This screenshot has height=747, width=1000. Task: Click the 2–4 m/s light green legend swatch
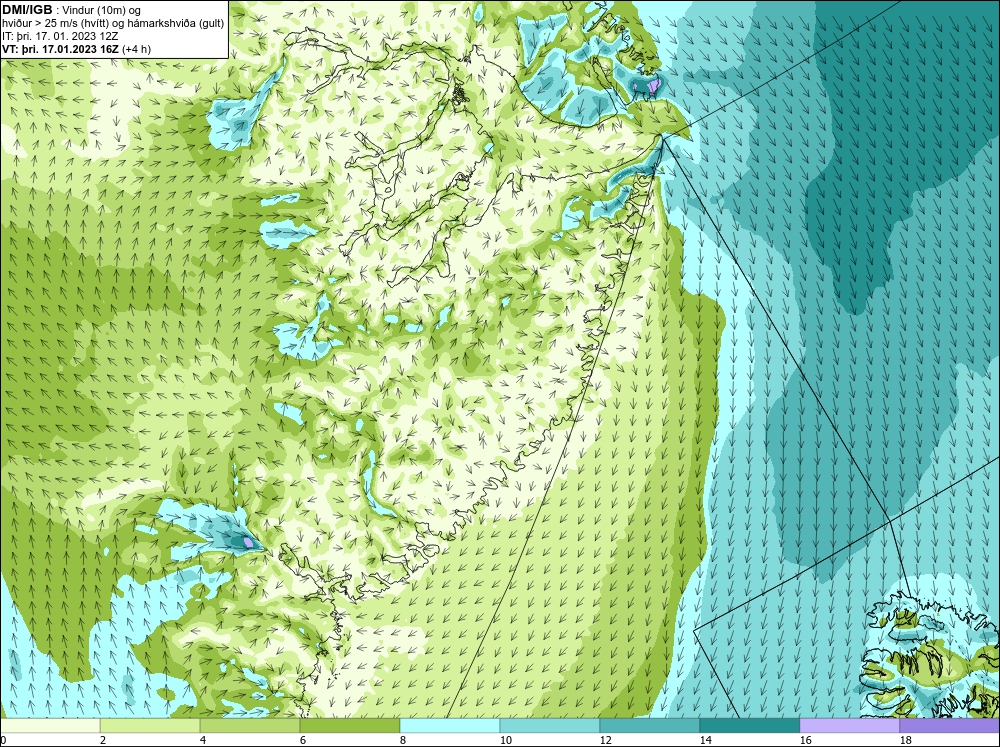(150, 726)
